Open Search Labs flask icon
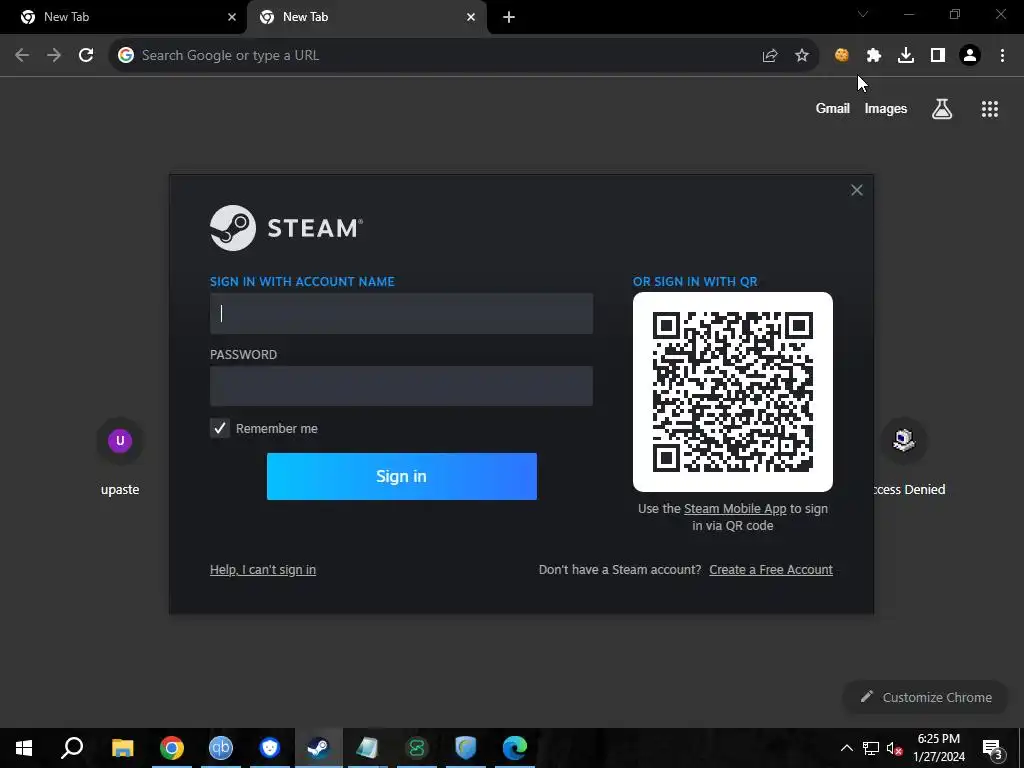The image size is (1024, 768). click(x=941, y=108)
